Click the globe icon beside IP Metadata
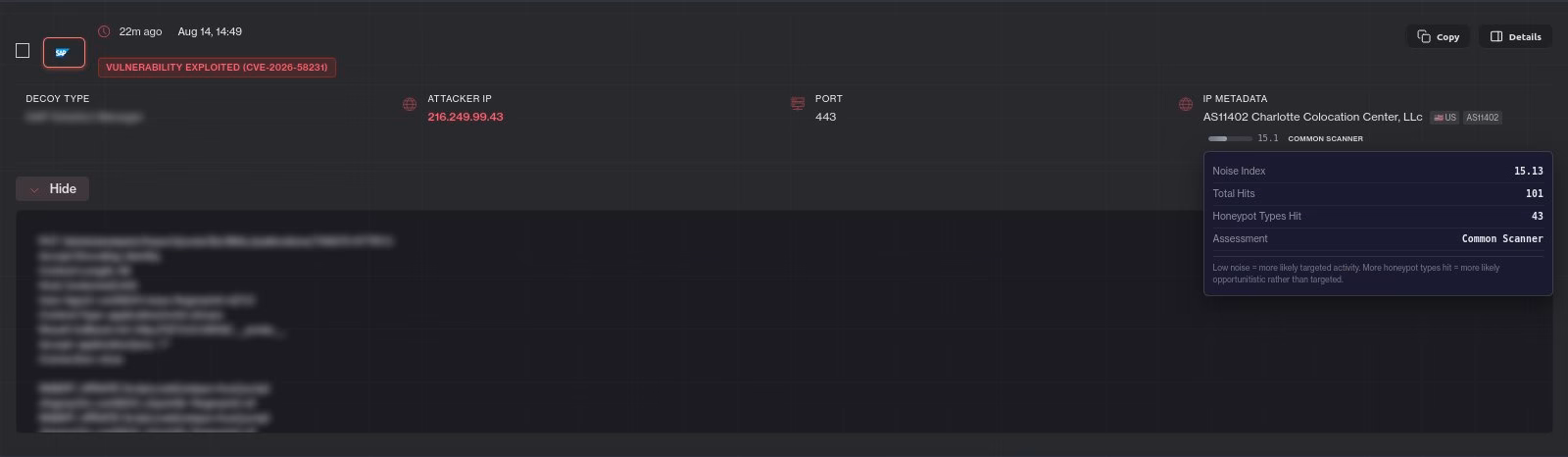The height and width of the screenshot is (457, 1568). pos(1185,105)
